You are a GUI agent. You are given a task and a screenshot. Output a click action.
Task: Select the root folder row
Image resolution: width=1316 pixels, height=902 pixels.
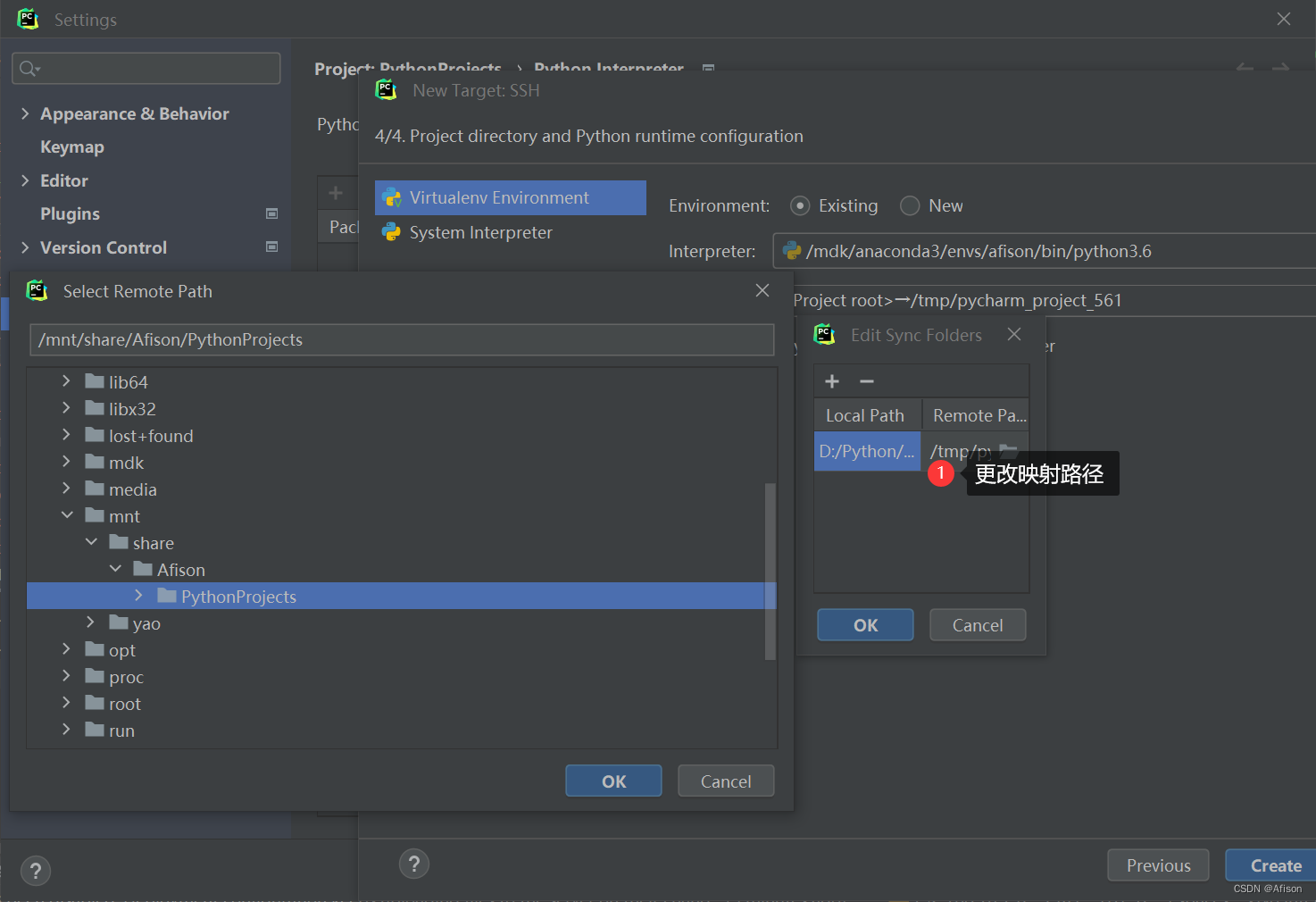pyautogui.click(x=402, y=703)
